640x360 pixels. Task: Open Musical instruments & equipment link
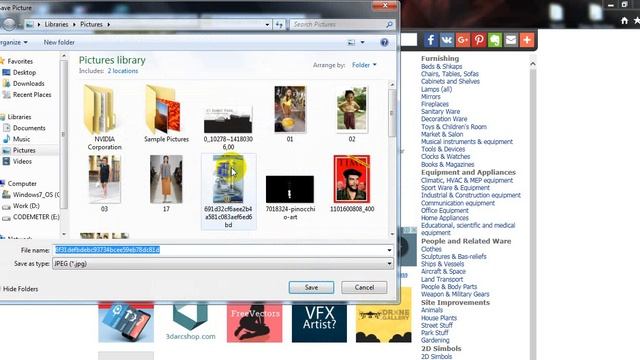(467, 142)
